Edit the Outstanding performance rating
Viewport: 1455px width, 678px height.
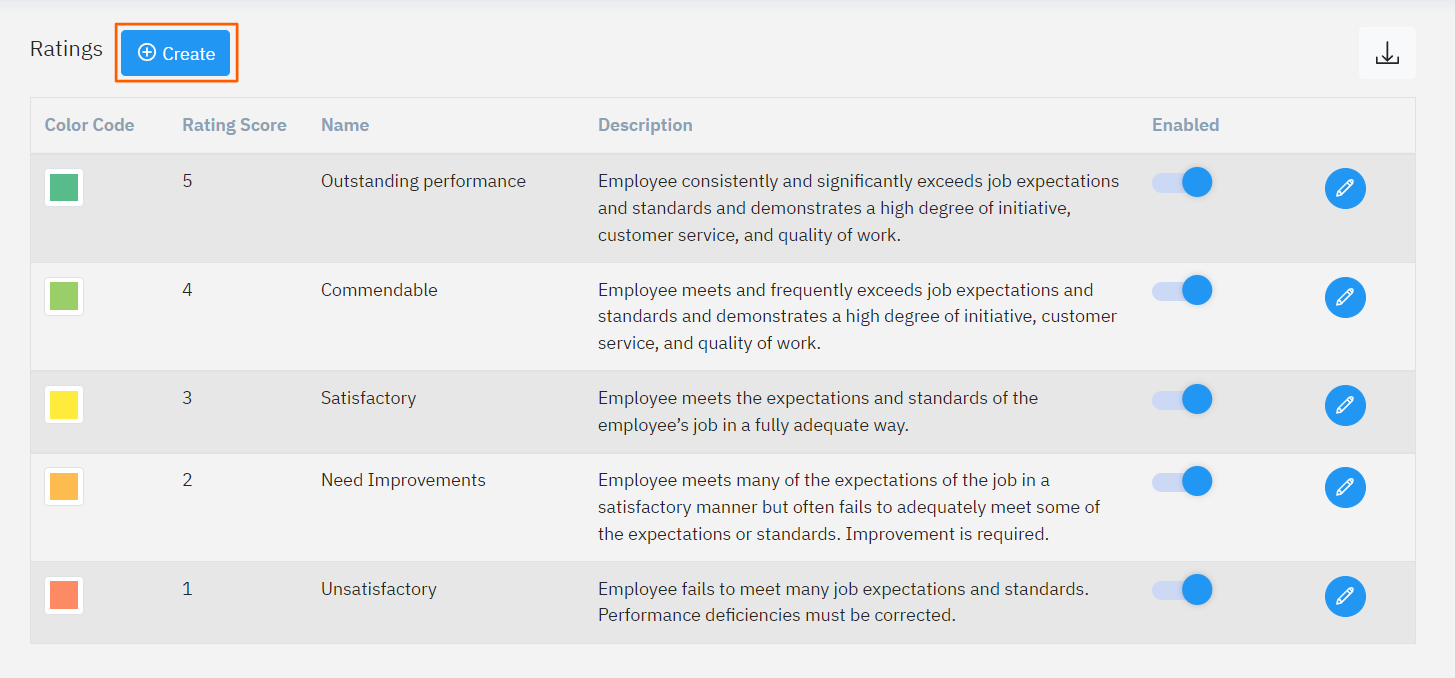coord(1345,188)
